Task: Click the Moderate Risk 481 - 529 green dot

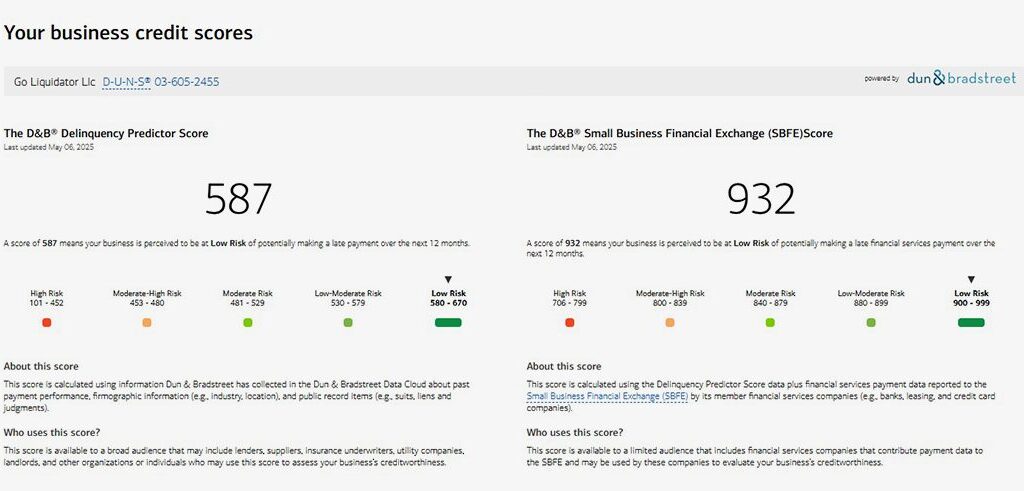Action: coord(247,323)
